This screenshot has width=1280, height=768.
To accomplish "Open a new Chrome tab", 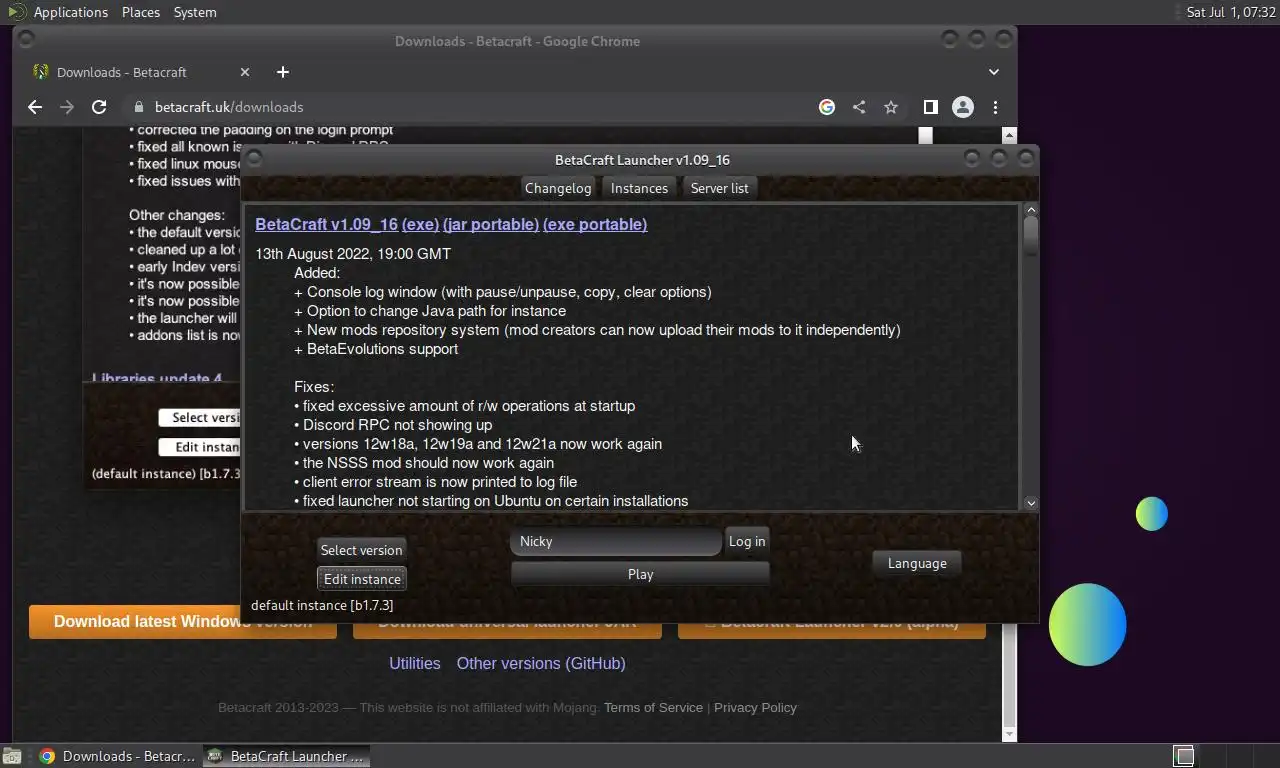I will click(283, 72).
